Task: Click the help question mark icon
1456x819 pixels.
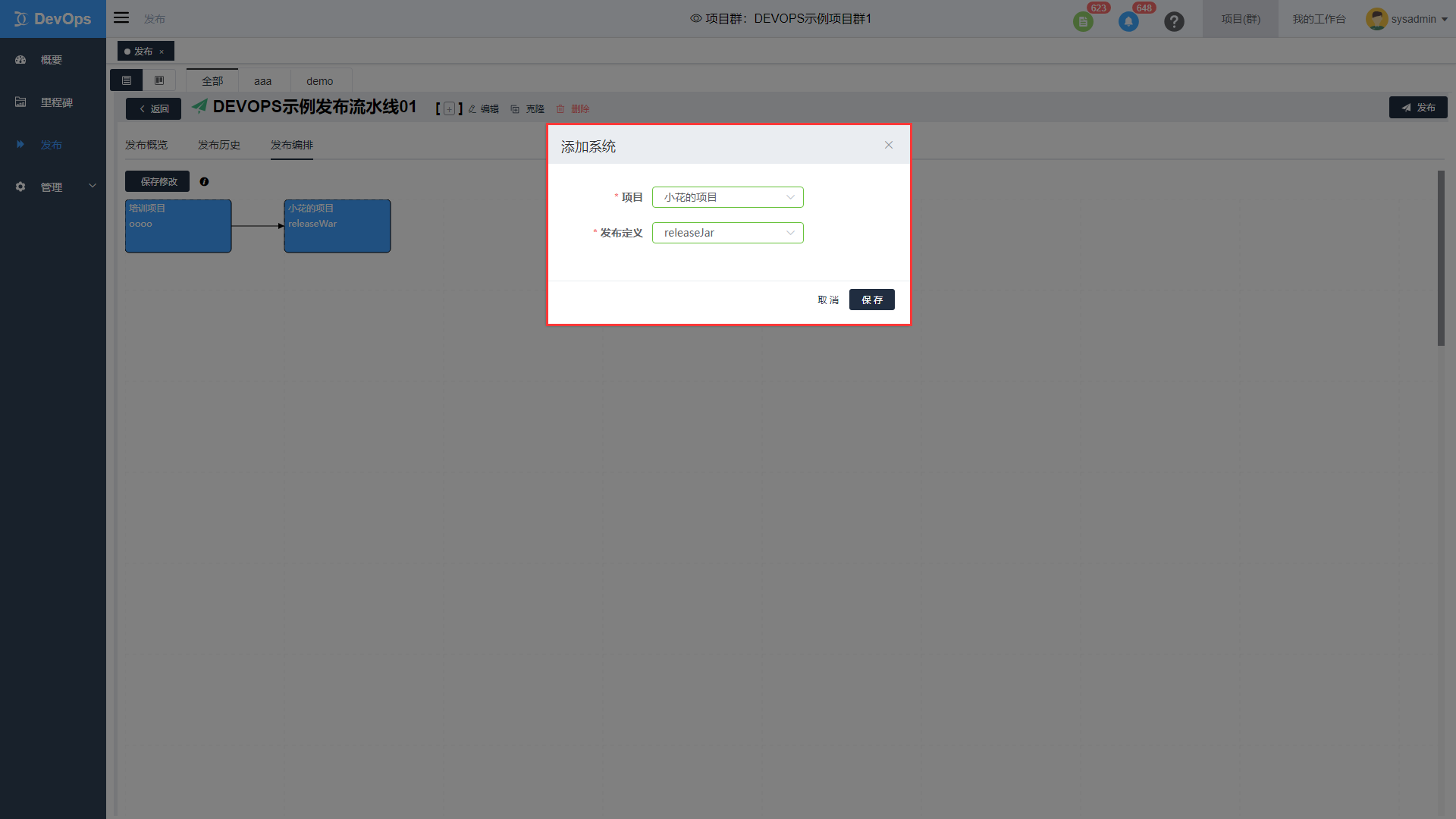Action: 1174,21
